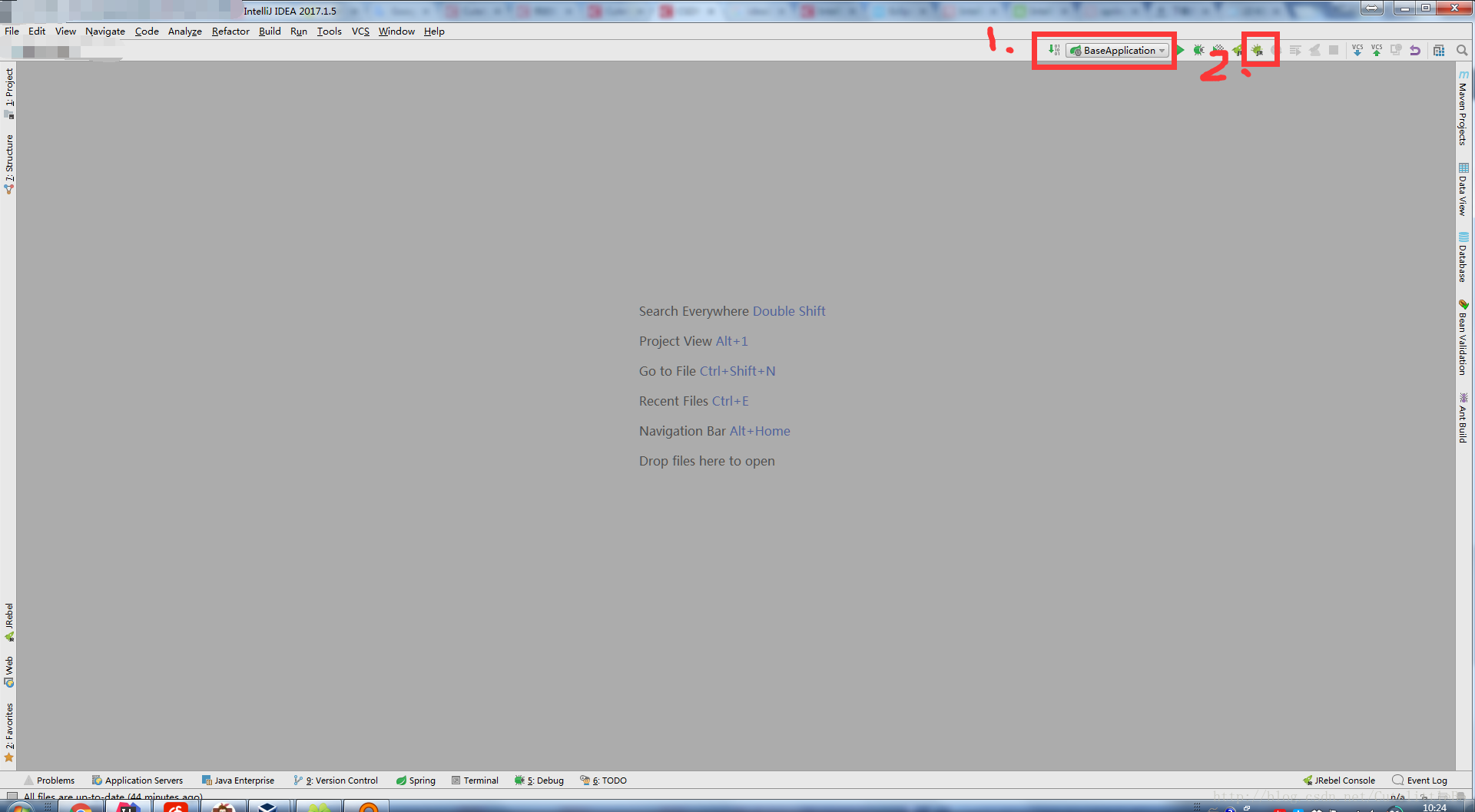Click the 'All files are up-to-date' status text

(113, 797)
